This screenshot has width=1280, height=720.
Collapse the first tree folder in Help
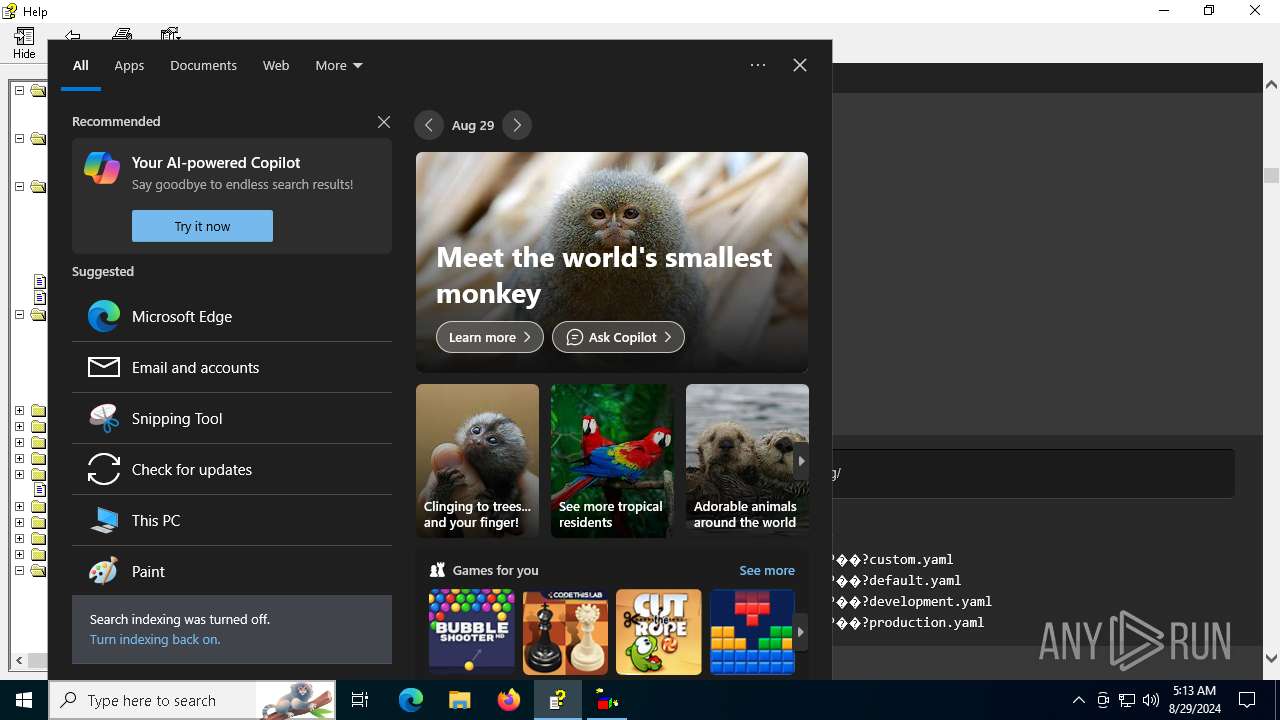pos(19,90)
